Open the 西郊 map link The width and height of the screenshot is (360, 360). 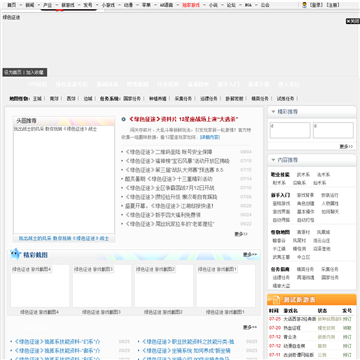click(x=71, y=99)
